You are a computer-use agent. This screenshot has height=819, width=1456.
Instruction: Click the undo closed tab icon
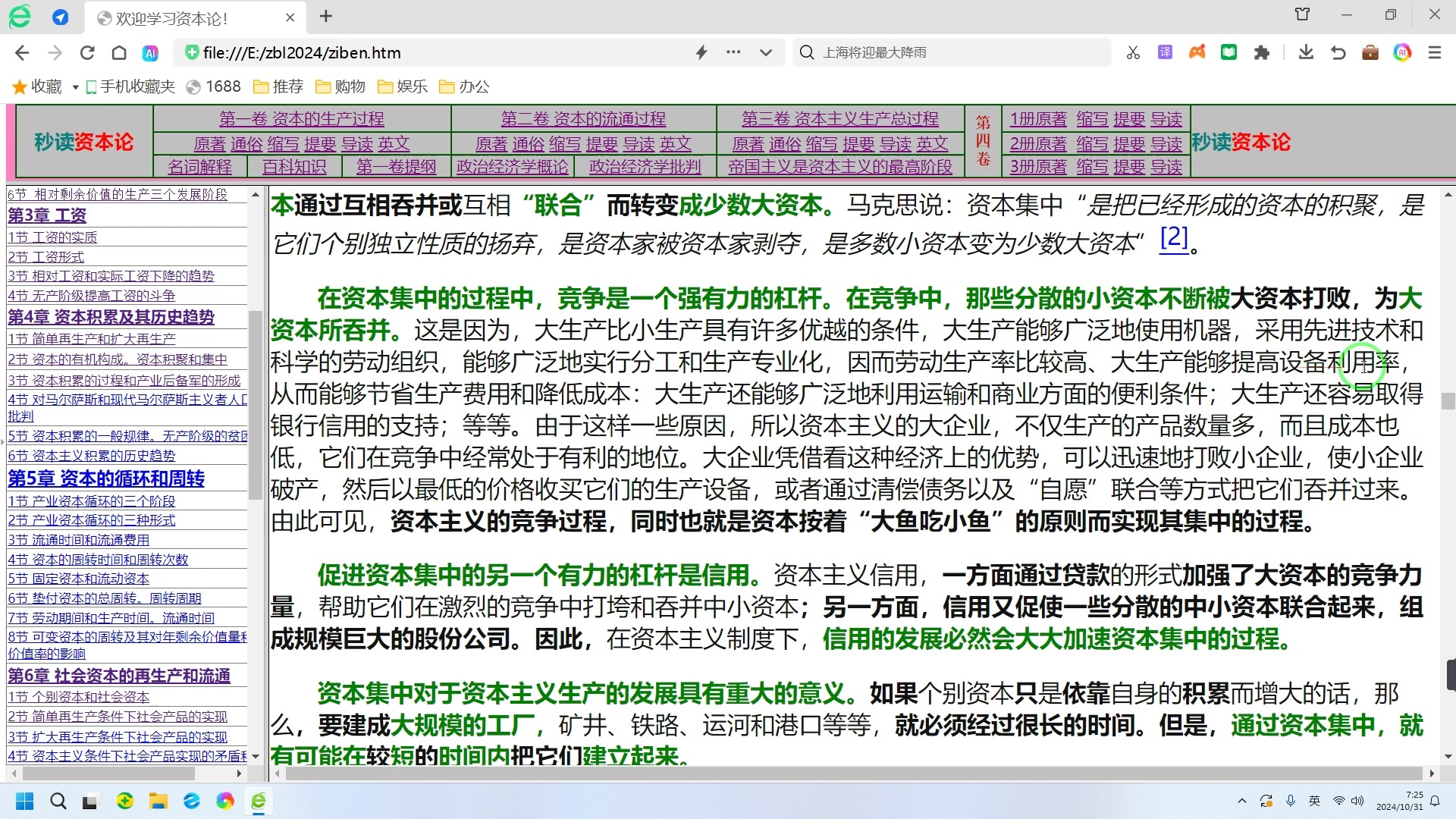1338,52
